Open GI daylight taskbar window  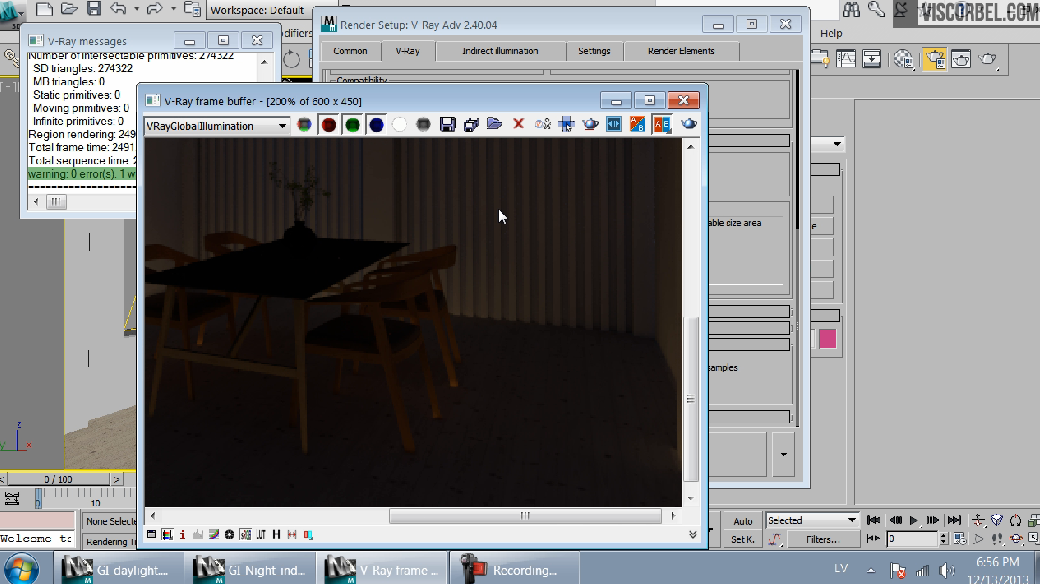pyautogui.click(x=118, y=569)
